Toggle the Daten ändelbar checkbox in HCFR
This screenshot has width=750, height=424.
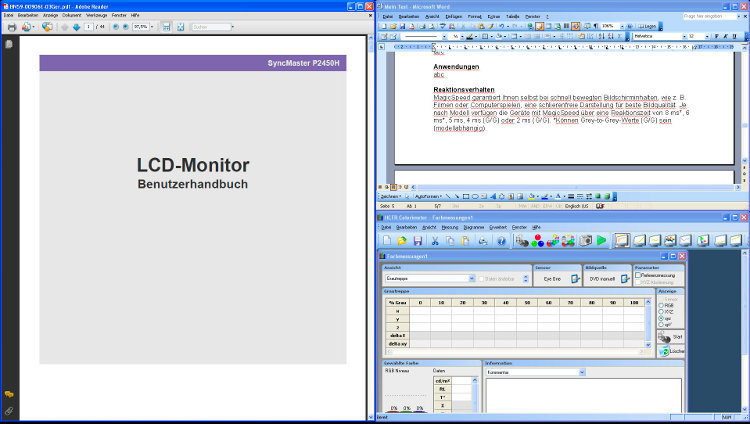tap(482, 279)
